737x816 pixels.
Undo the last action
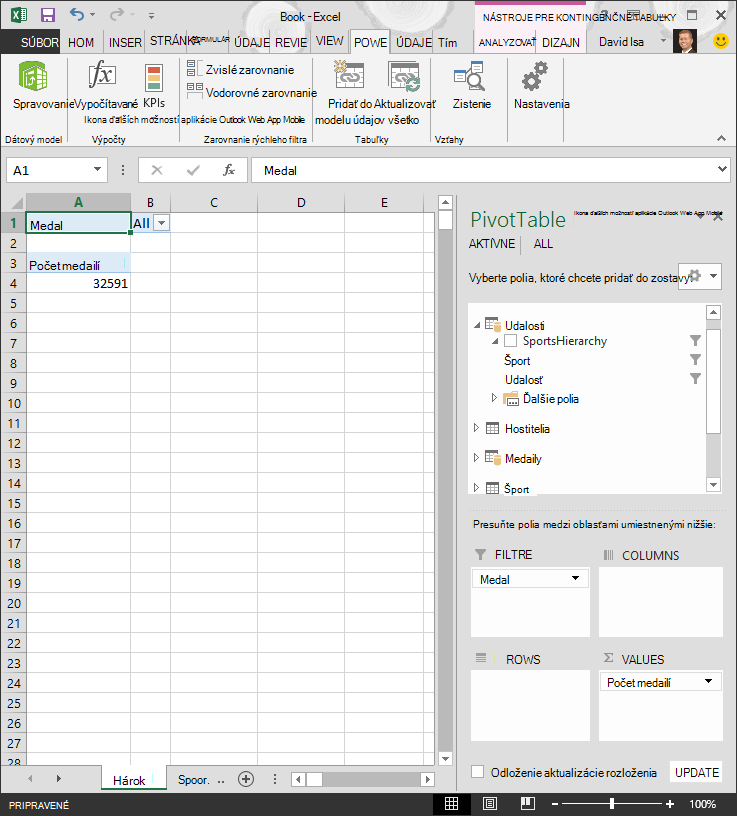coord(77,15)
